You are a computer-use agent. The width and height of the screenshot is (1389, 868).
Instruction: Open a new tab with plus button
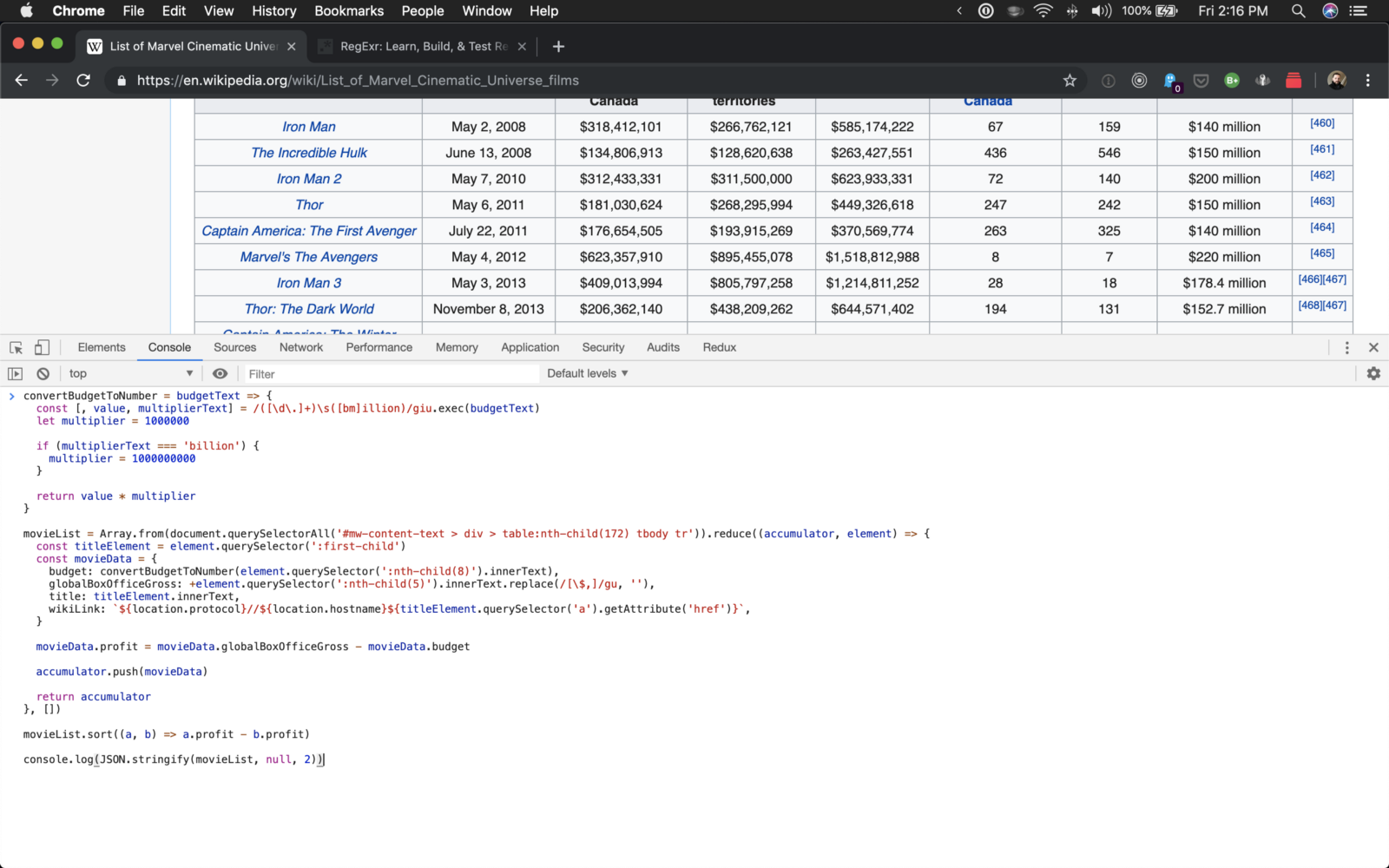point(558,46)
